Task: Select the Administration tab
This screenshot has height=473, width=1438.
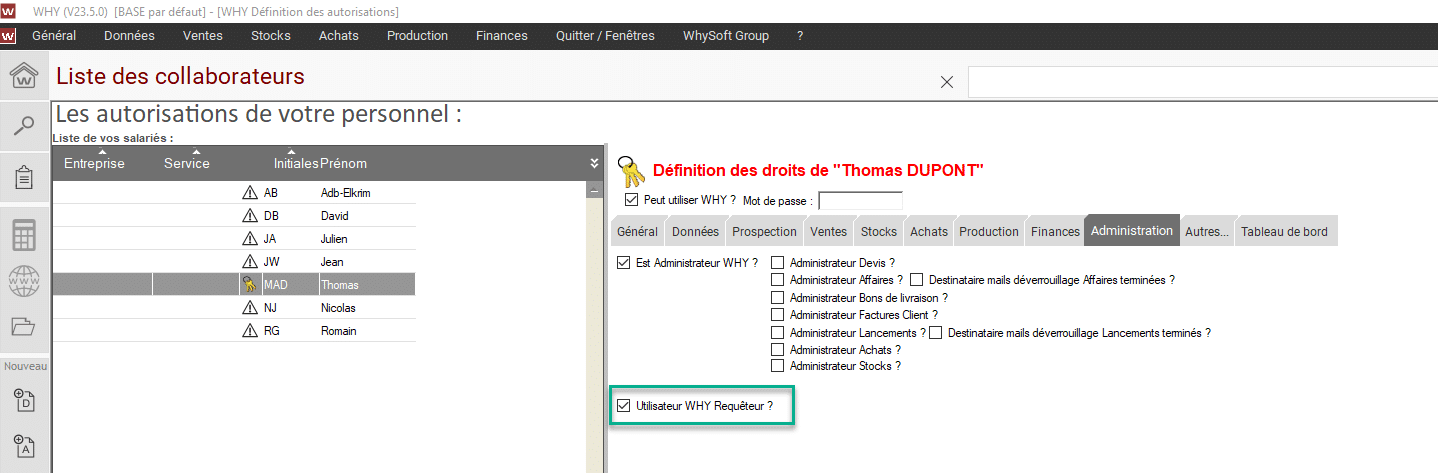Action: 1132,231
